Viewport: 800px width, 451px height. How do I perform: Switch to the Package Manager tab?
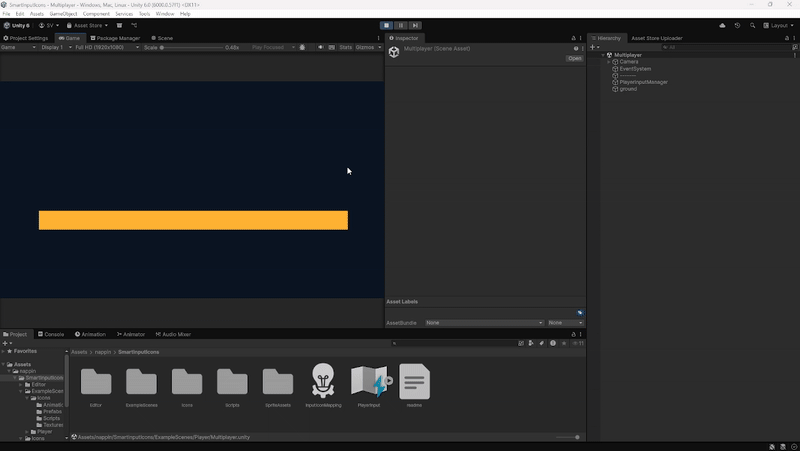(115, 38)
